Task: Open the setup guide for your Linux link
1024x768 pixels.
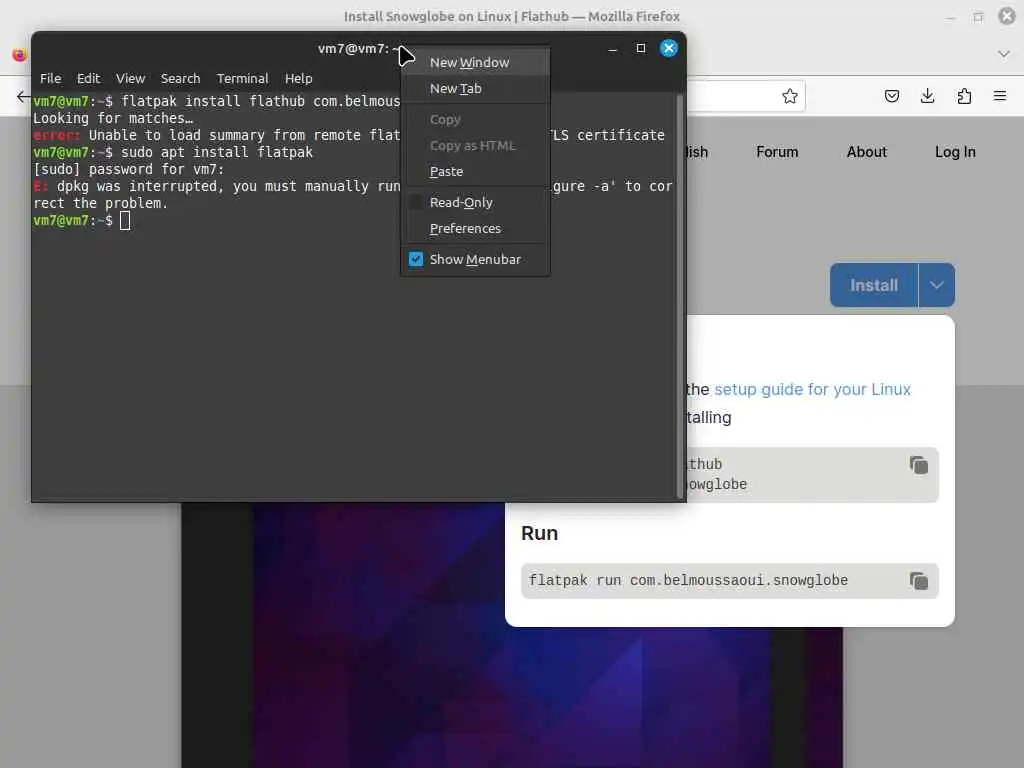Action: (812, 390)
